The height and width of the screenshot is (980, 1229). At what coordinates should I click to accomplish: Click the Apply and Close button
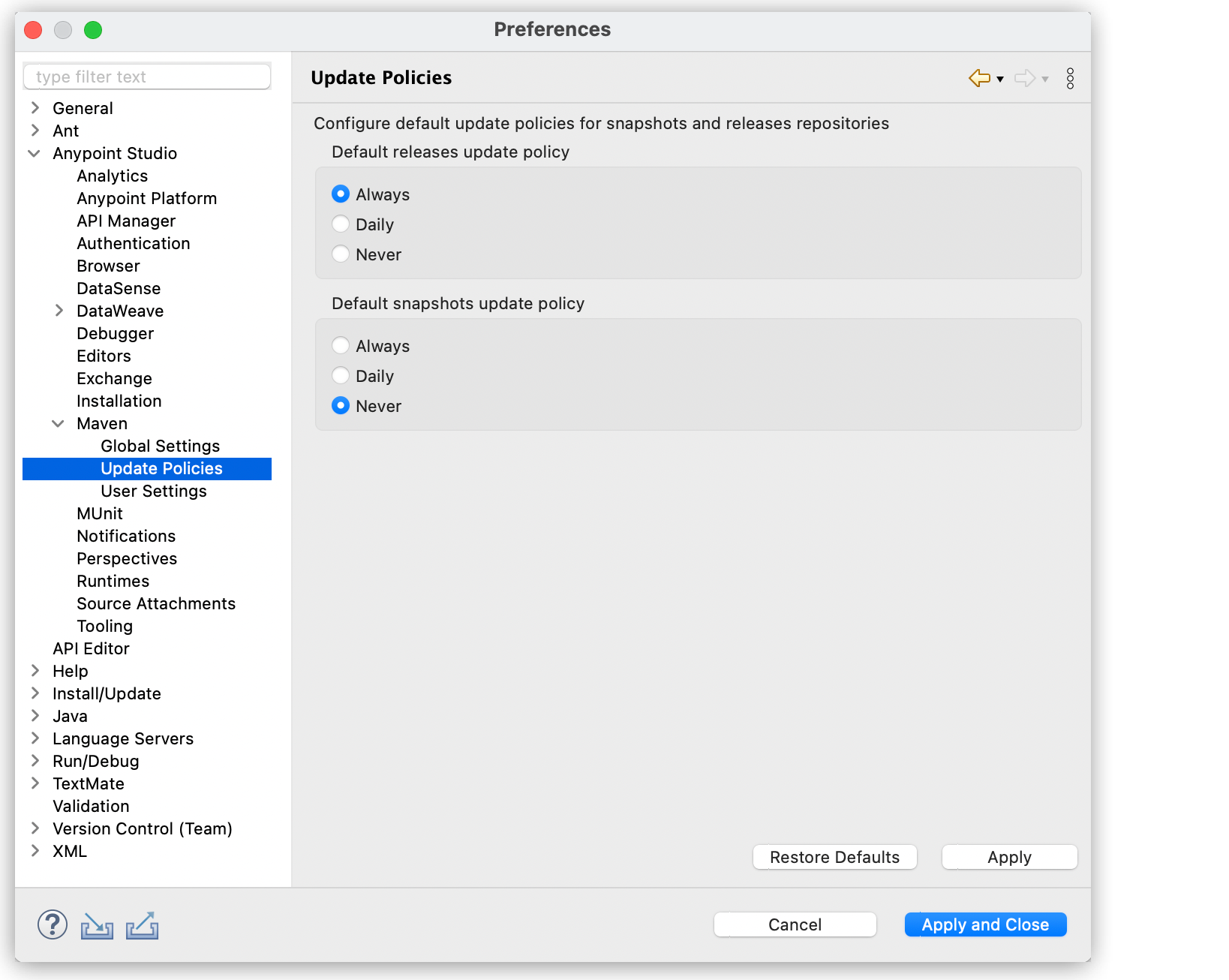pos(985,924)
